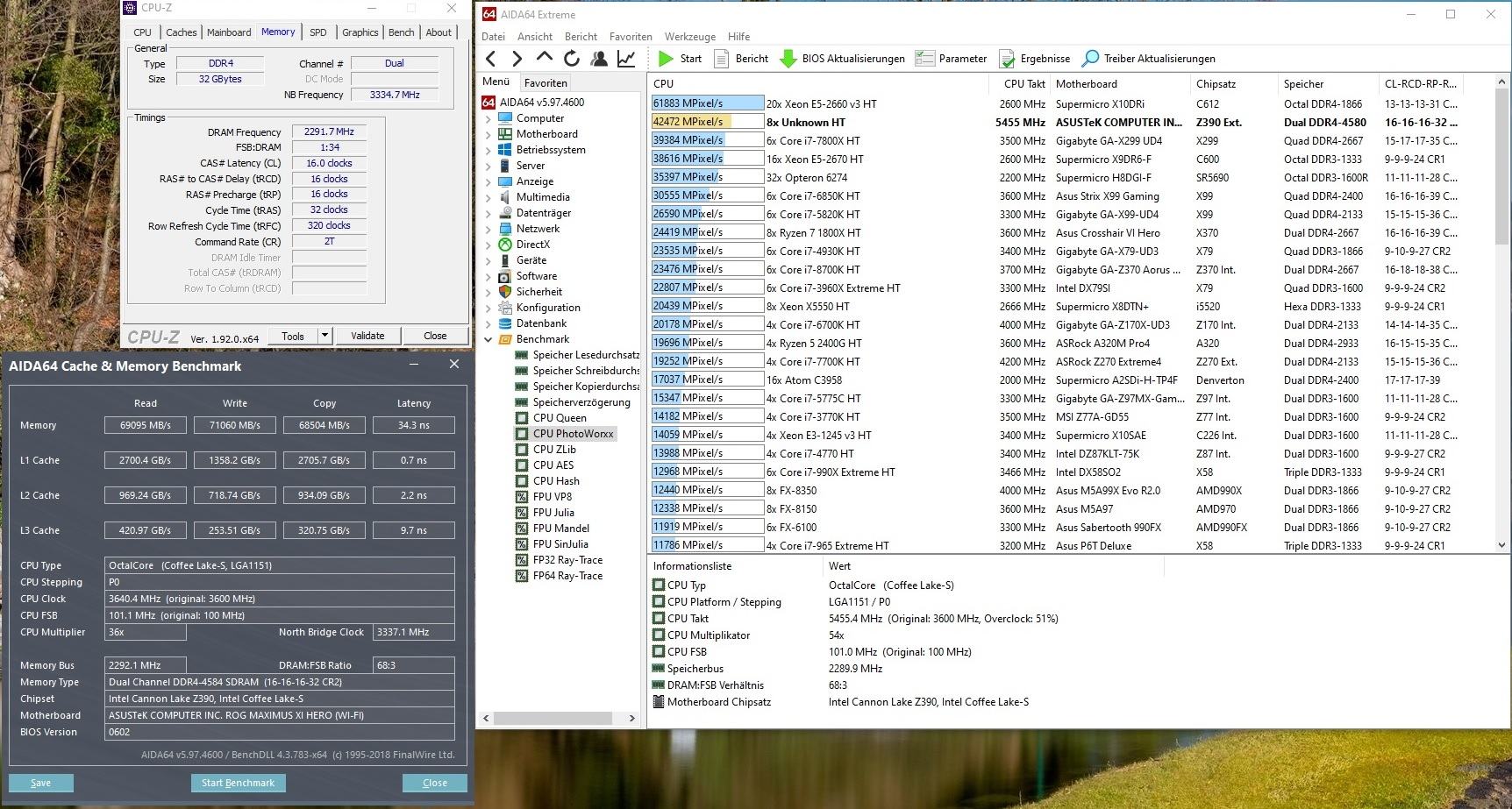
Task: Switch to the CPU tab in CPU-Z
Action: [143, 32]
